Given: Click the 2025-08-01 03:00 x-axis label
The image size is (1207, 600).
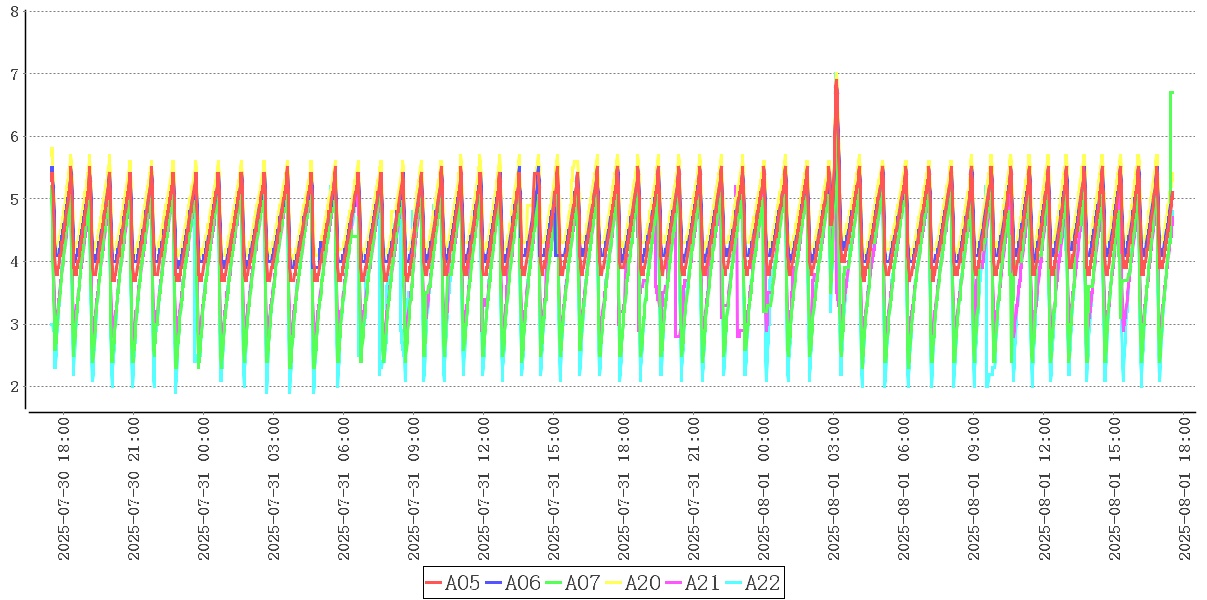Looking at the screenshot, I should point(835,489).
